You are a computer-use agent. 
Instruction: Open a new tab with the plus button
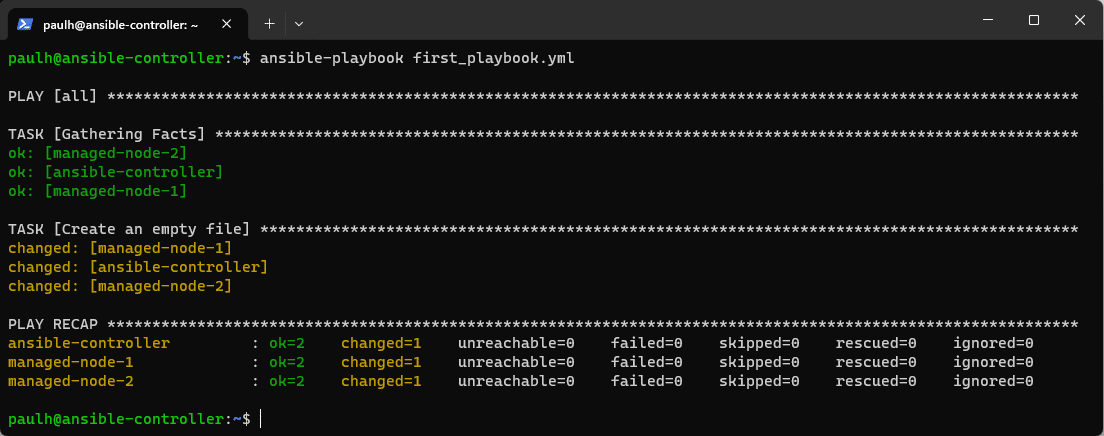(x=269, y=23)
